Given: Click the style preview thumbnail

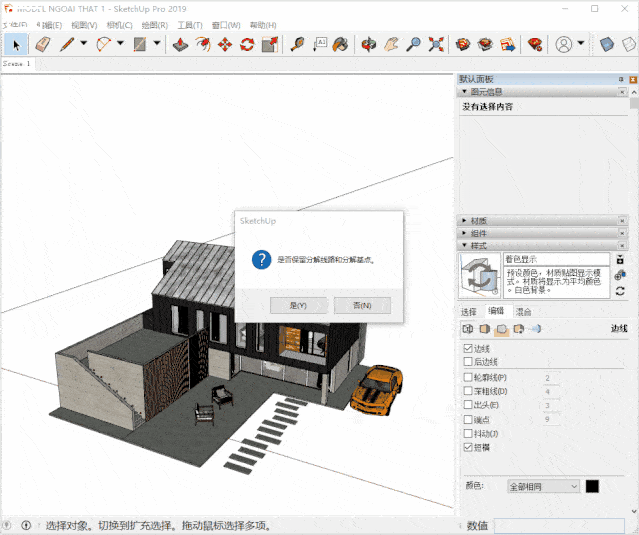Looking at the screenshot, I should (480, 276).
